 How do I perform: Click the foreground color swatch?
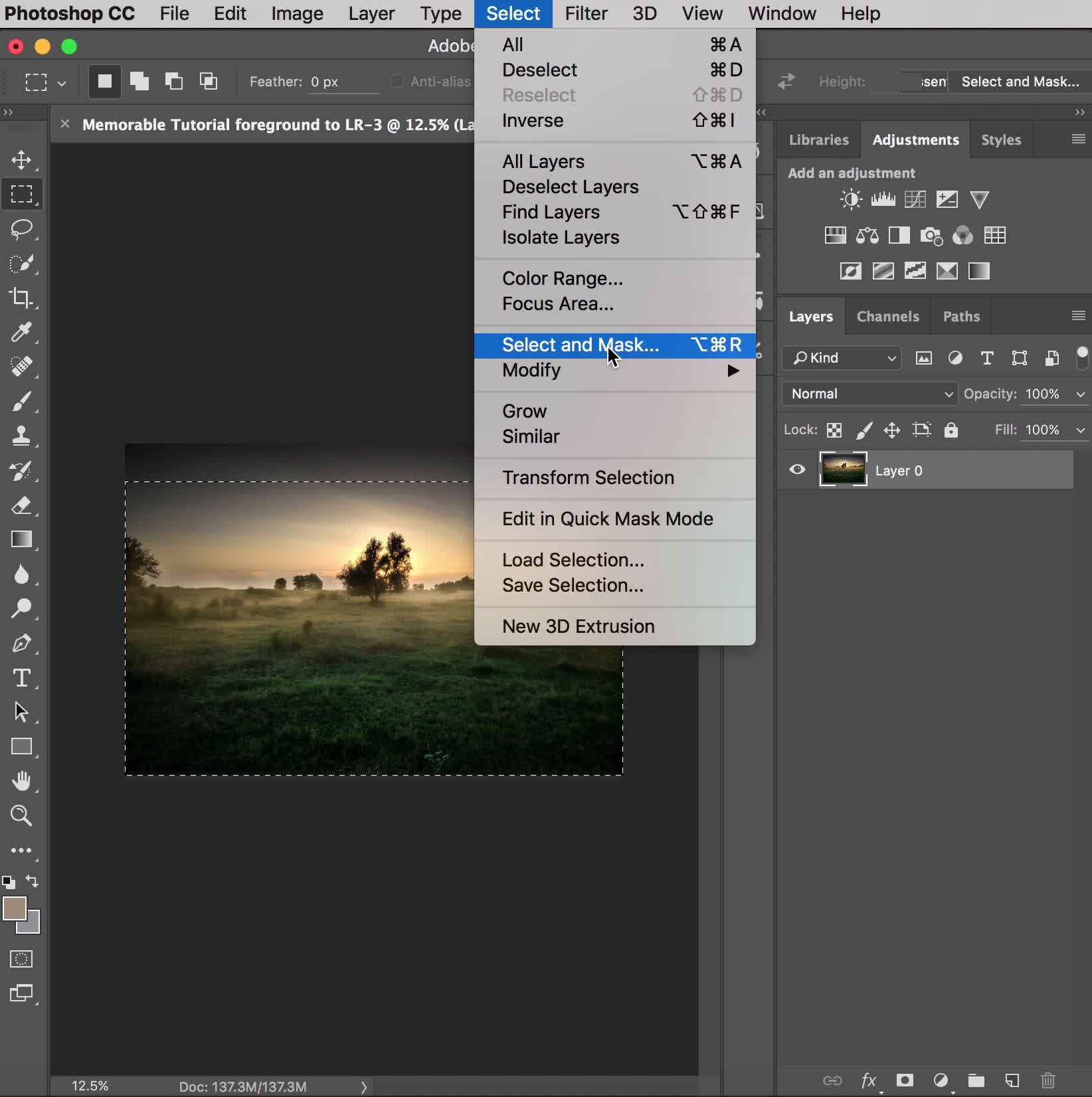point(15,908)
